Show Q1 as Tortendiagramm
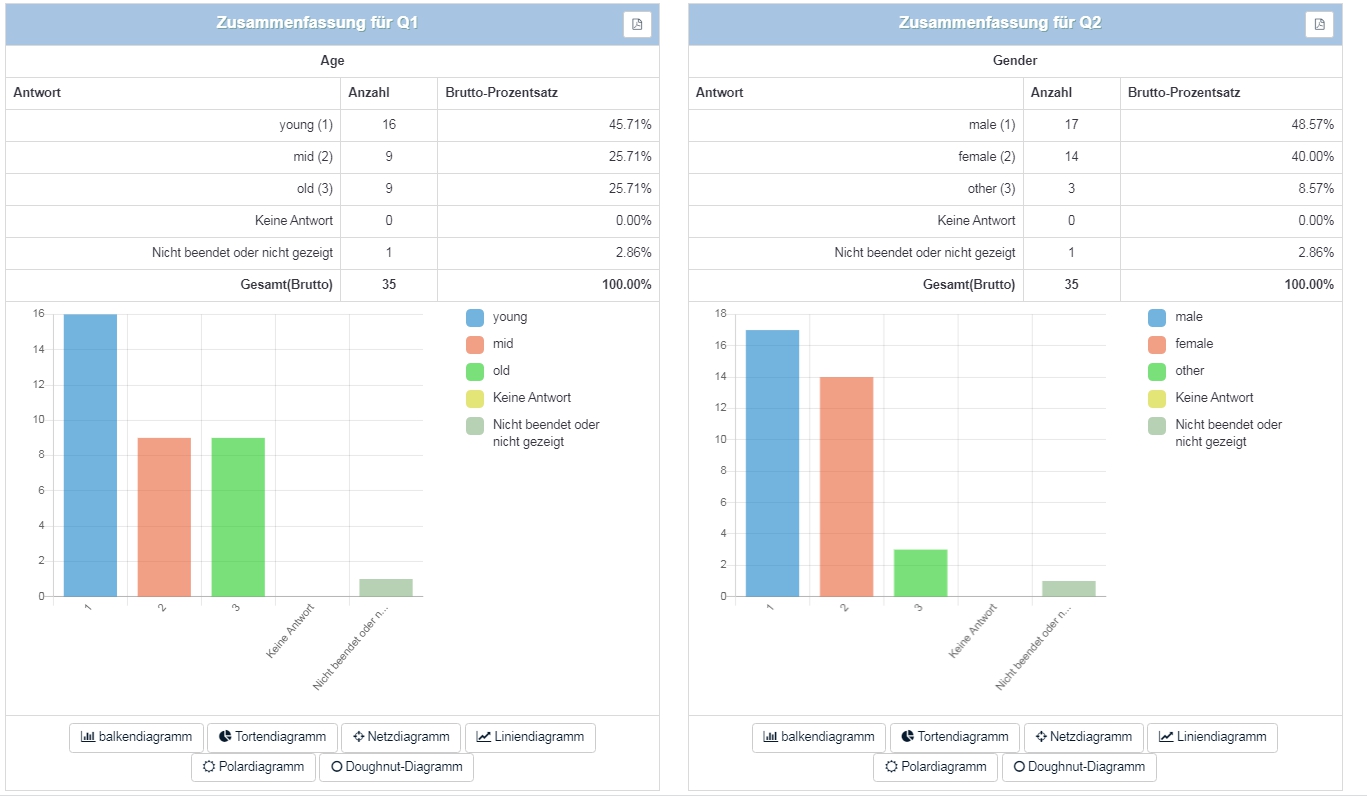 click(272, 737)
